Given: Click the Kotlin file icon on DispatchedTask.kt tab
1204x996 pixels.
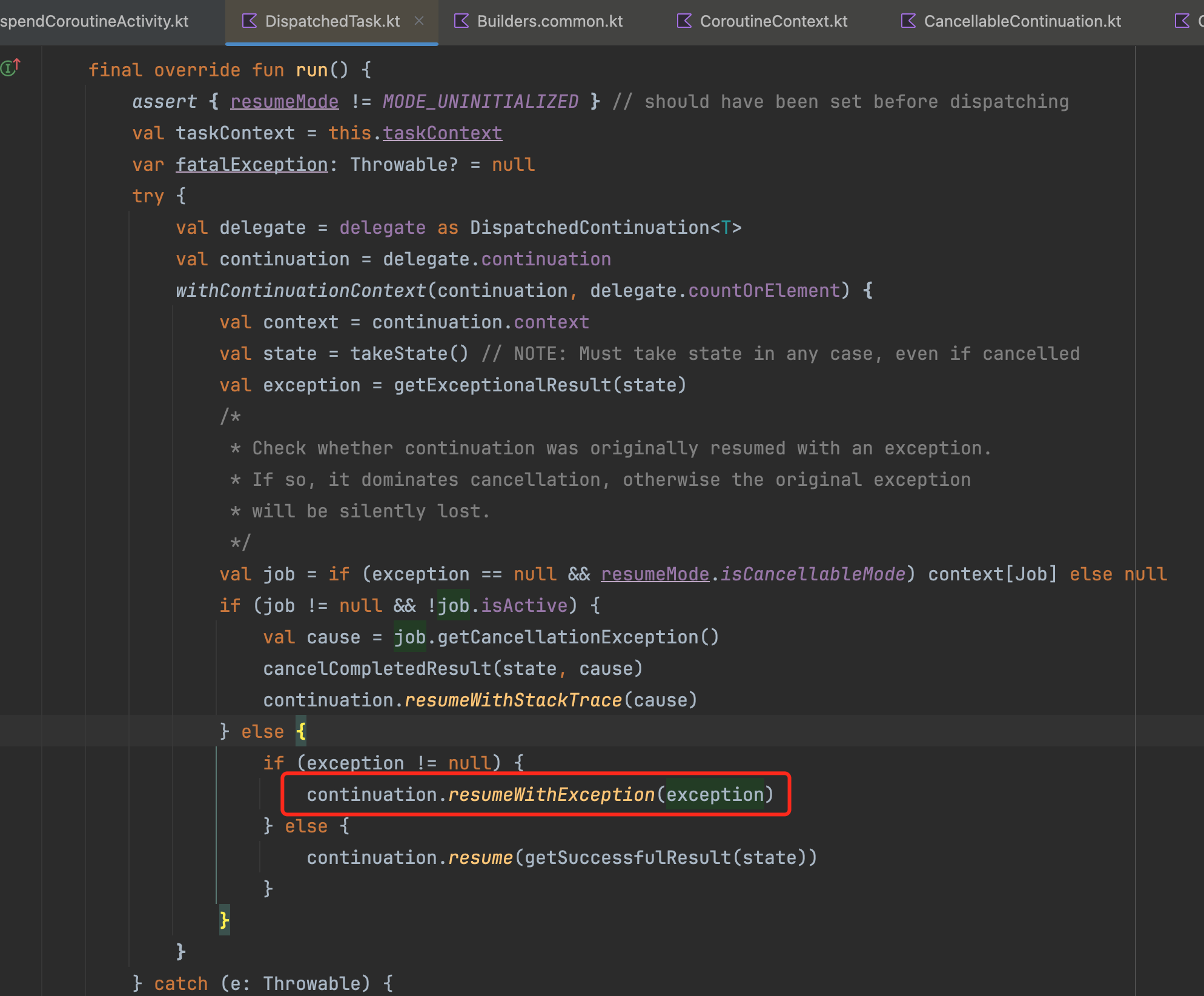Looking at the screenshot, I should pos(249,21).
